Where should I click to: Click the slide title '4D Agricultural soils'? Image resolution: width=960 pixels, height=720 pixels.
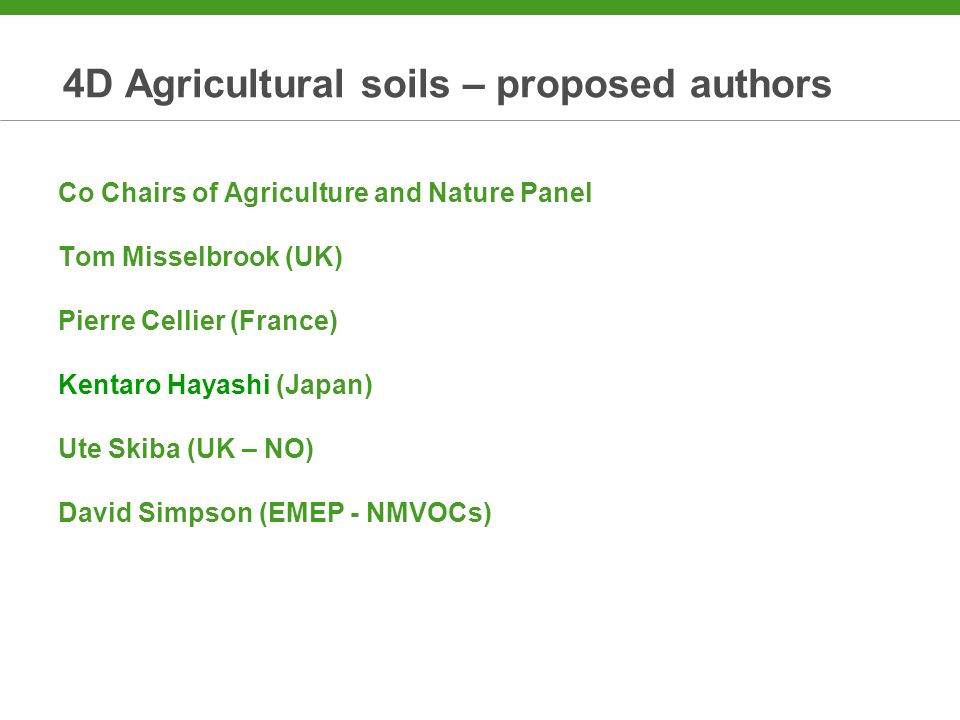tap(256, 84)
